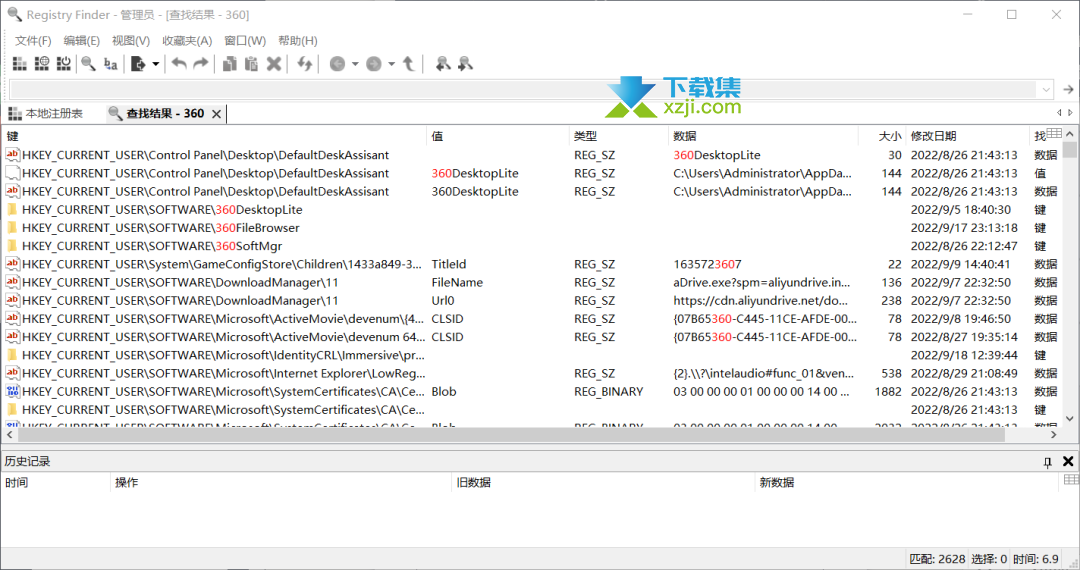
Task: Select the Internet Explorer\LowReg row
Action: click(530, 374)
